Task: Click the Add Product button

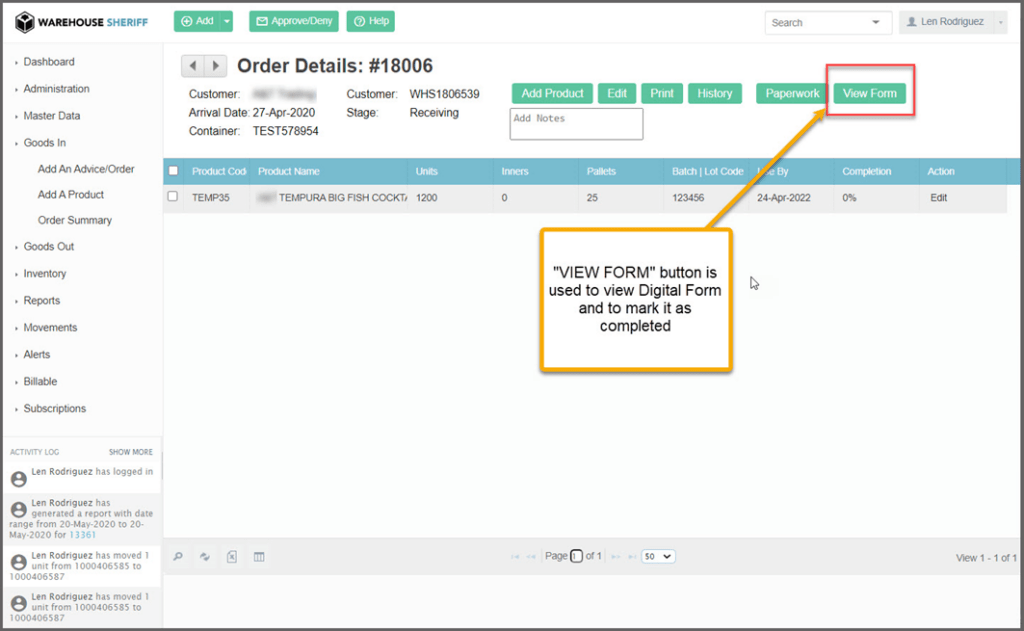Action: point(552,93)
